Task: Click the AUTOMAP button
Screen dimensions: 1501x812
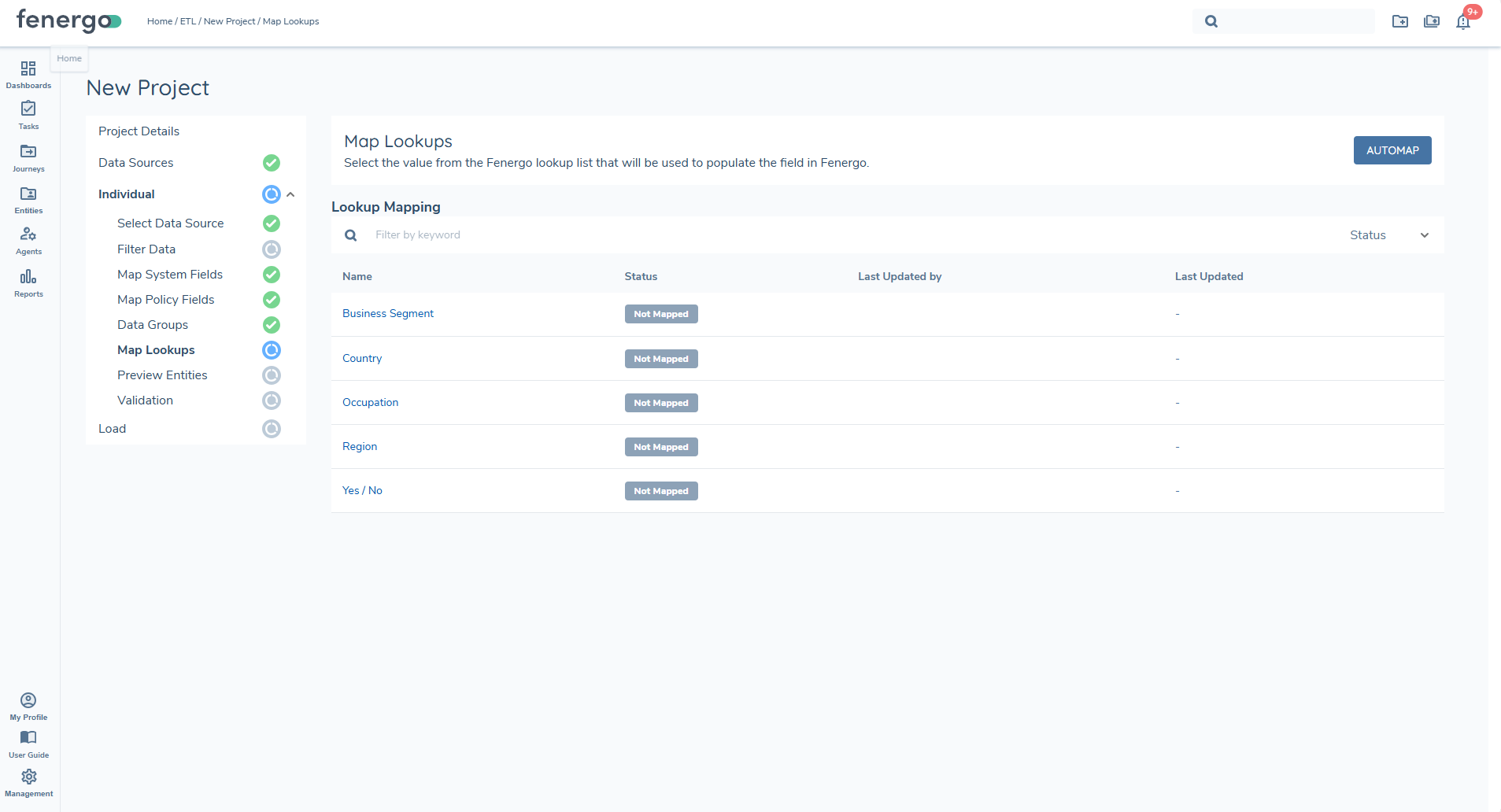Action: pos(1392,150)
